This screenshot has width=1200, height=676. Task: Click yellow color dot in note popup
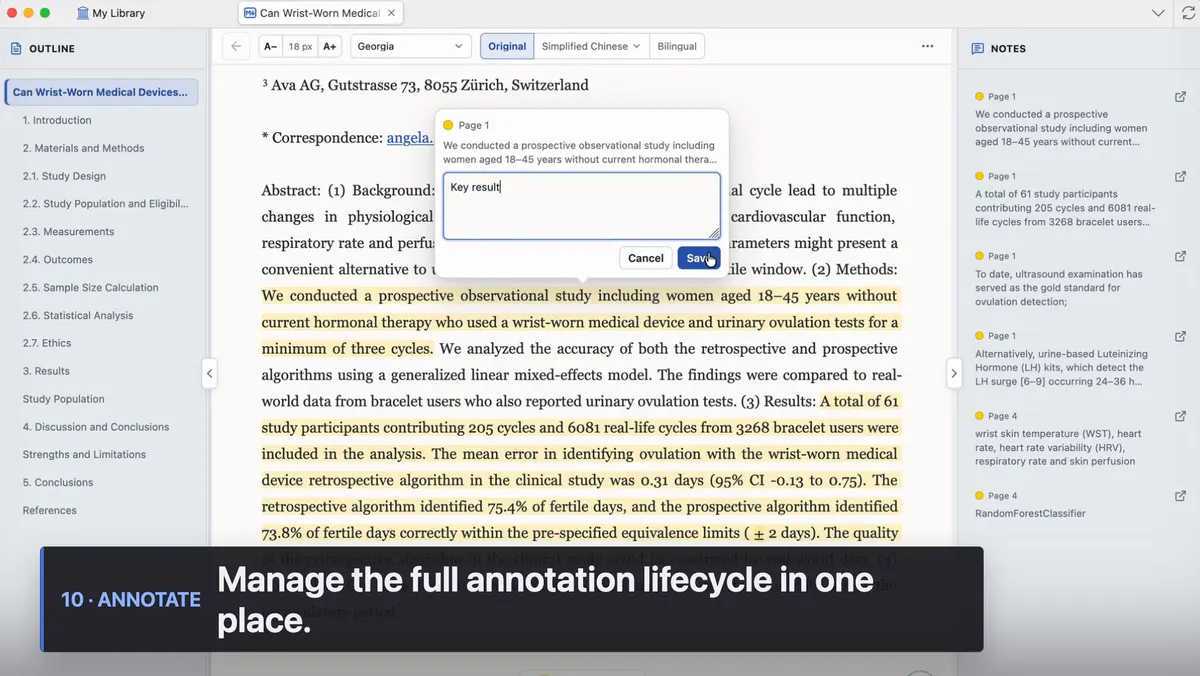(448, 125)
